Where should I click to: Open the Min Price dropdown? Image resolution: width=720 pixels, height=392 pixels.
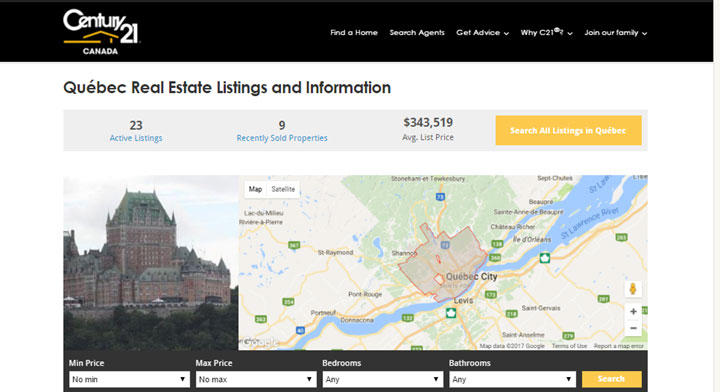pyautogui.click(x=129, y=379)
